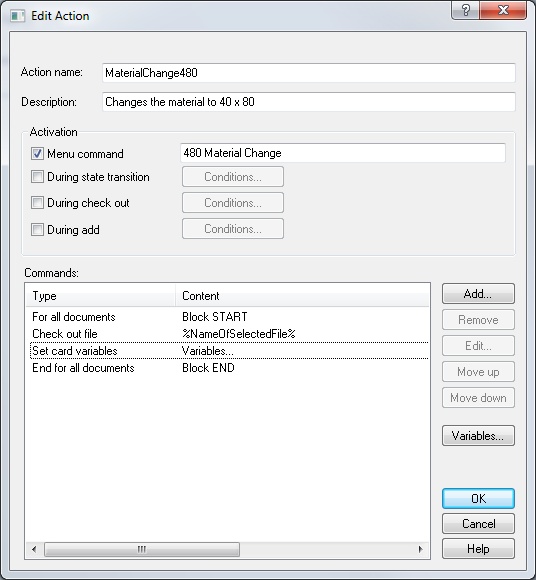The width and height of the screenshot is (536, 580).
Task: Open the Variables... dialog button
Action: point(478,436)
